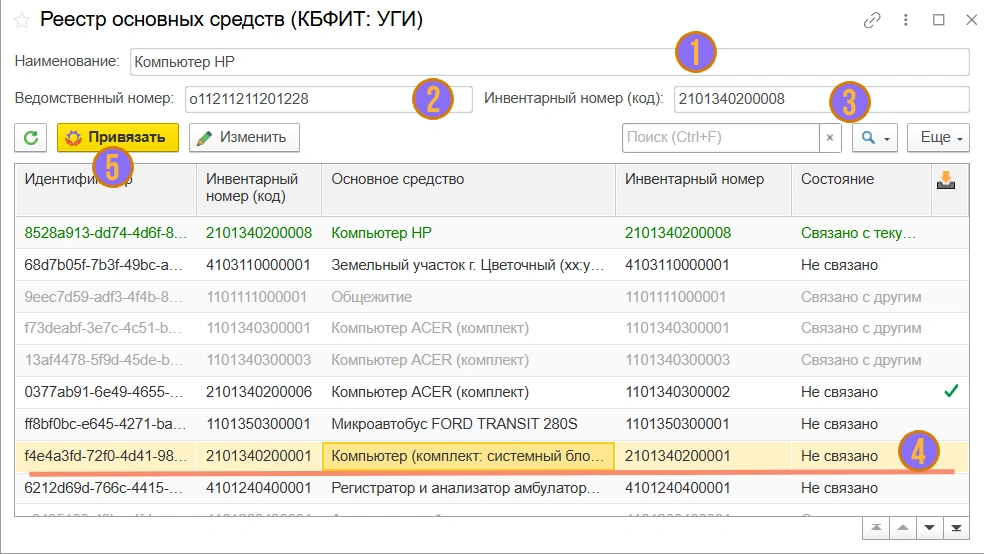The width and height of the screenshot is (984, 554).
Task: Move up one row with up arrow
Action: 902,528
